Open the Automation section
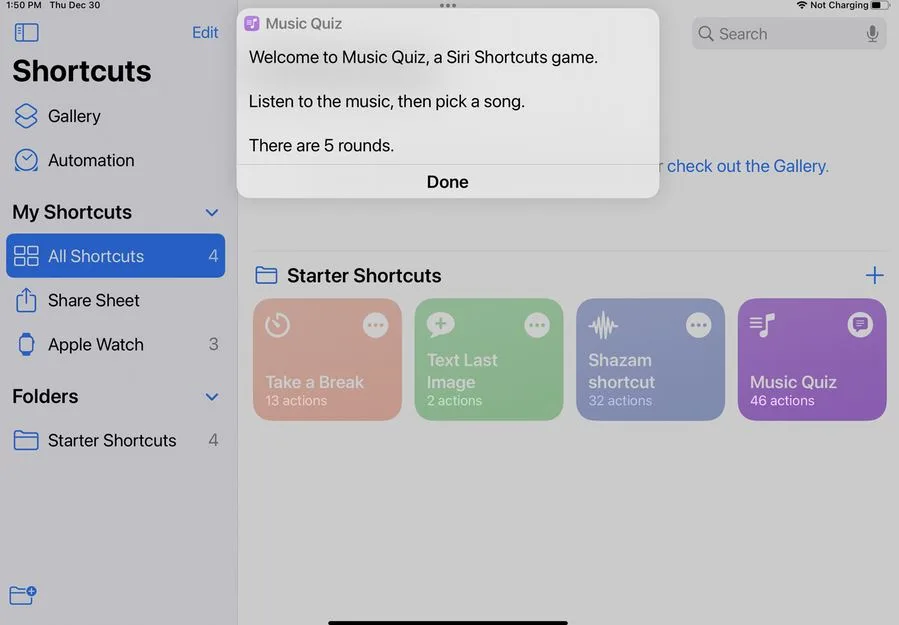The height and width of the screenshot is (625, 899). pyautogui.click(x=115, y=161)
